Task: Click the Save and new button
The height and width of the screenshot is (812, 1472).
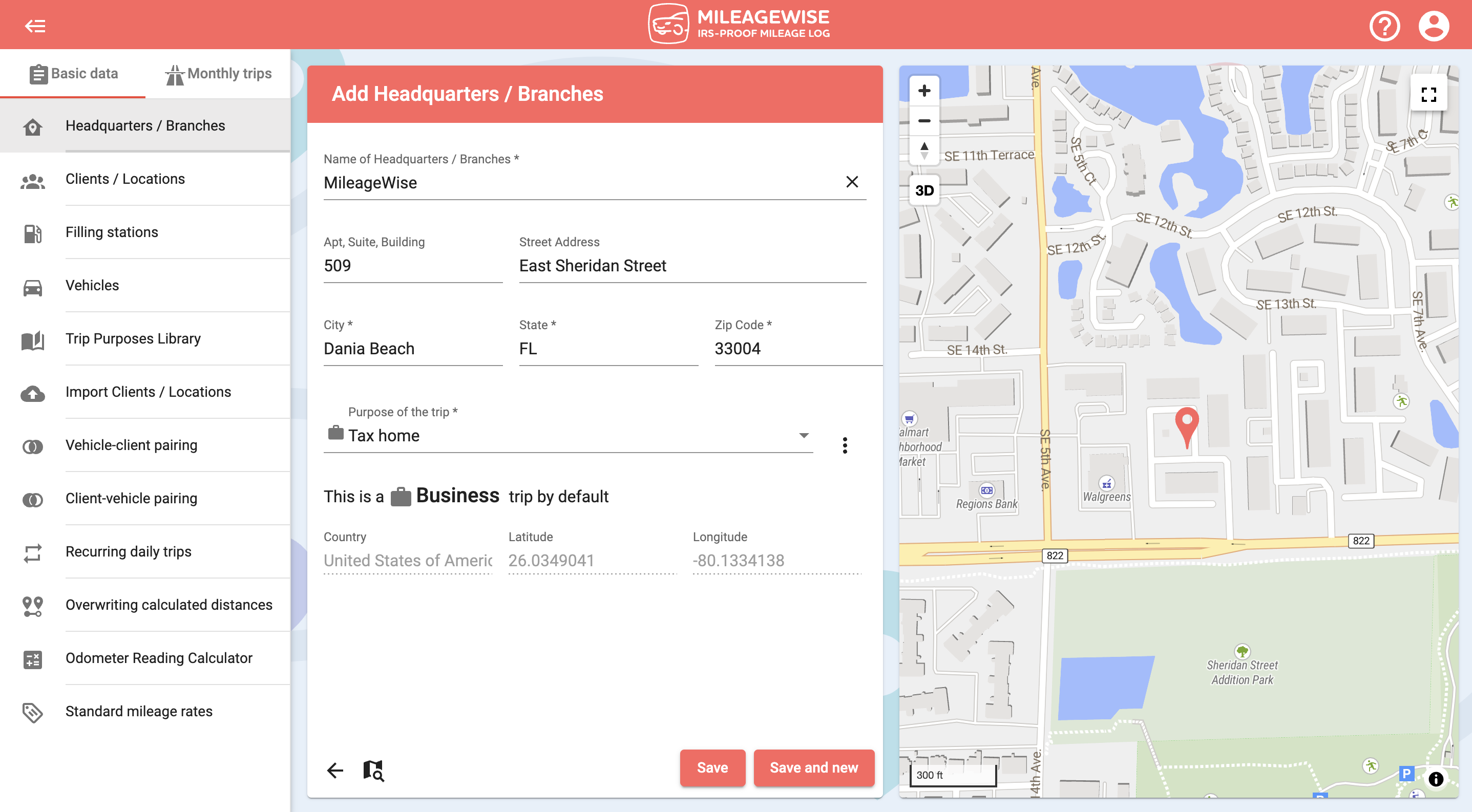Action: pos(813,767)
